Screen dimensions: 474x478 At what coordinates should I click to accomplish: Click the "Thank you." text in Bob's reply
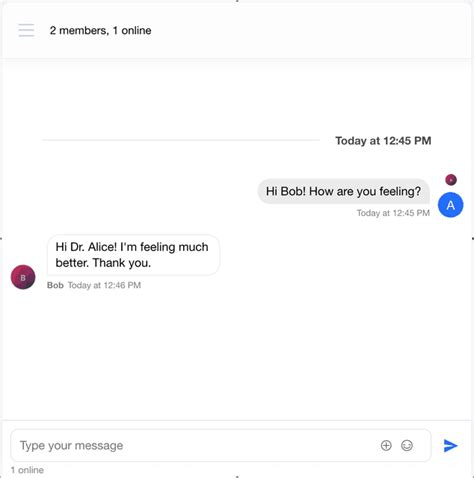(122, 263)
